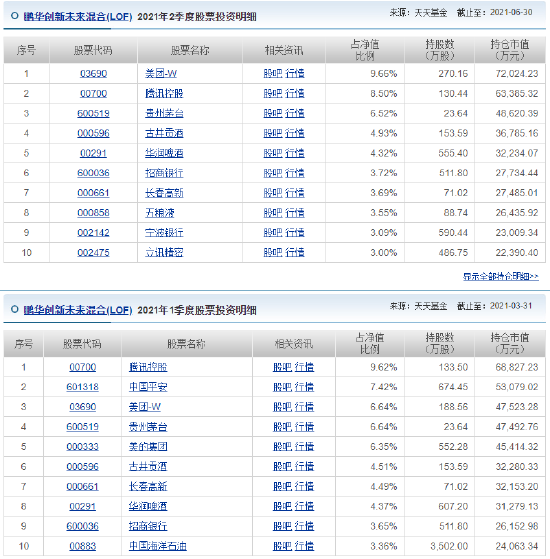
Task: Open stock code 03690 in Q2 table
Action: tap(93, 73)
